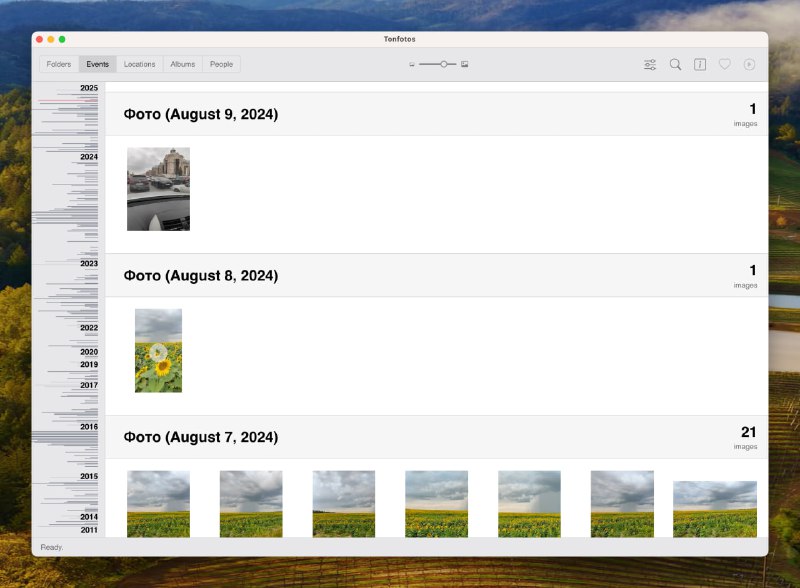Click the small thumbnail size icon
800x588 pixels.
point(411,65)
